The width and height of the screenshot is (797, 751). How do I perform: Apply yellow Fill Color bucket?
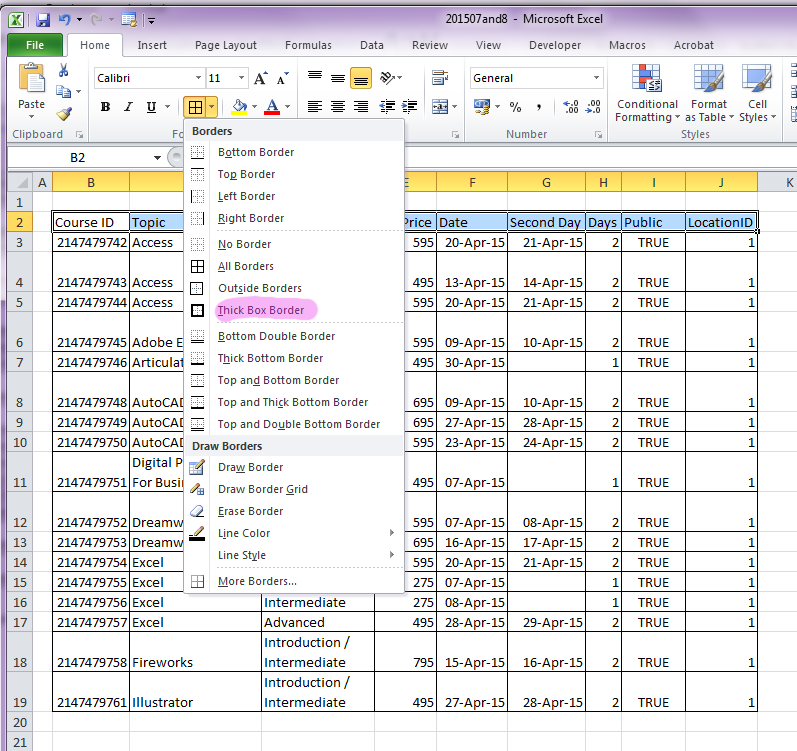pyautogui.click(x=239, y=107)
